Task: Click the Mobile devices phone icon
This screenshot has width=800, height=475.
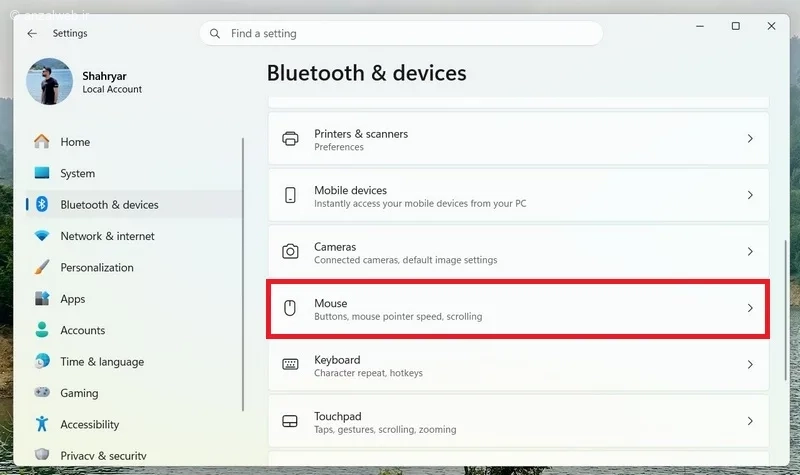Action: pyautogui.click(x=290, y=195)
